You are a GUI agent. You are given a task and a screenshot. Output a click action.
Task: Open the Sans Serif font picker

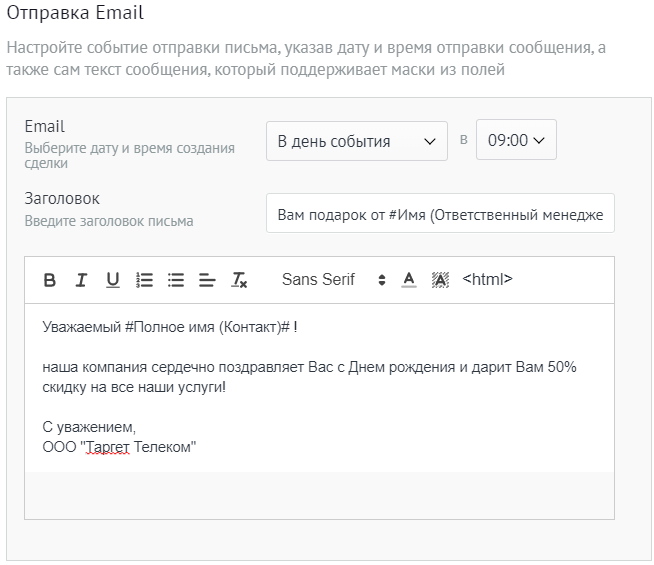pyautogui.click(x=334, y=279)
